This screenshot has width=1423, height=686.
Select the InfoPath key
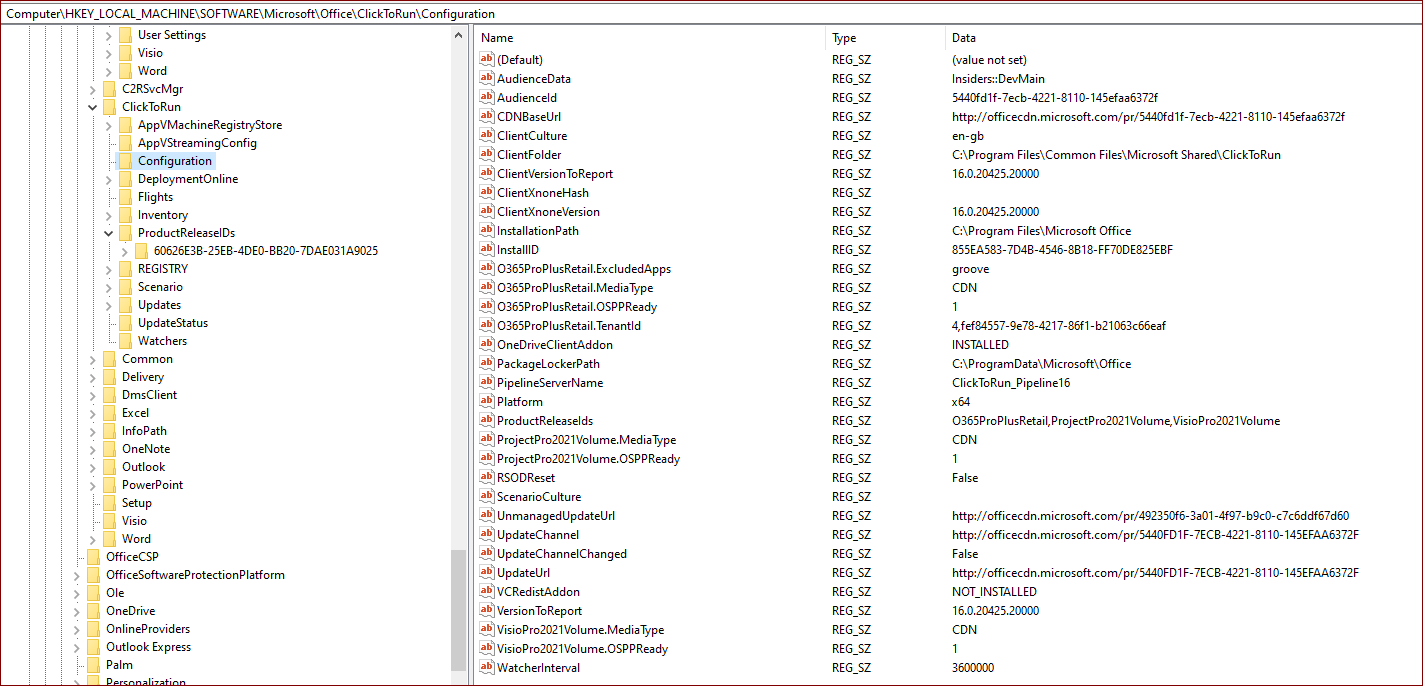144,431
